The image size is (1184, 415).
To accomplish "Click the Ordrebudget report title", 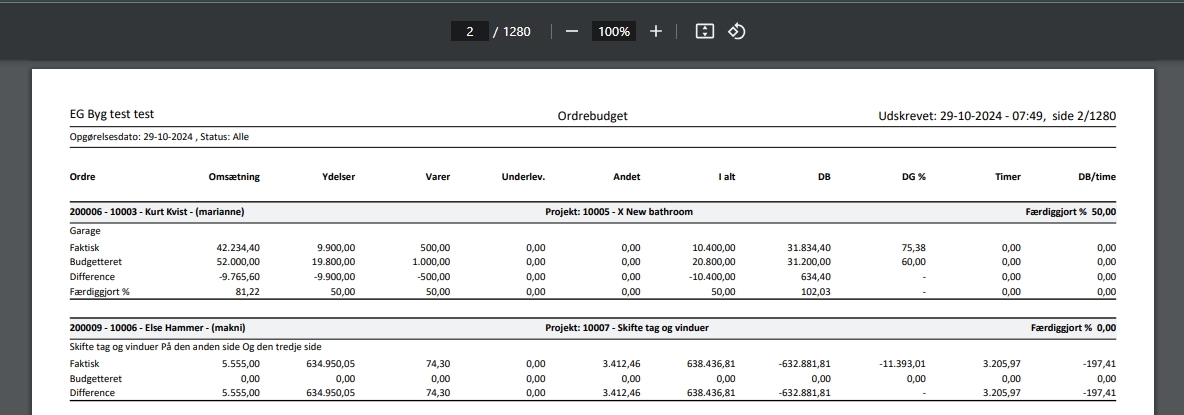I will (x=592, y=116).
